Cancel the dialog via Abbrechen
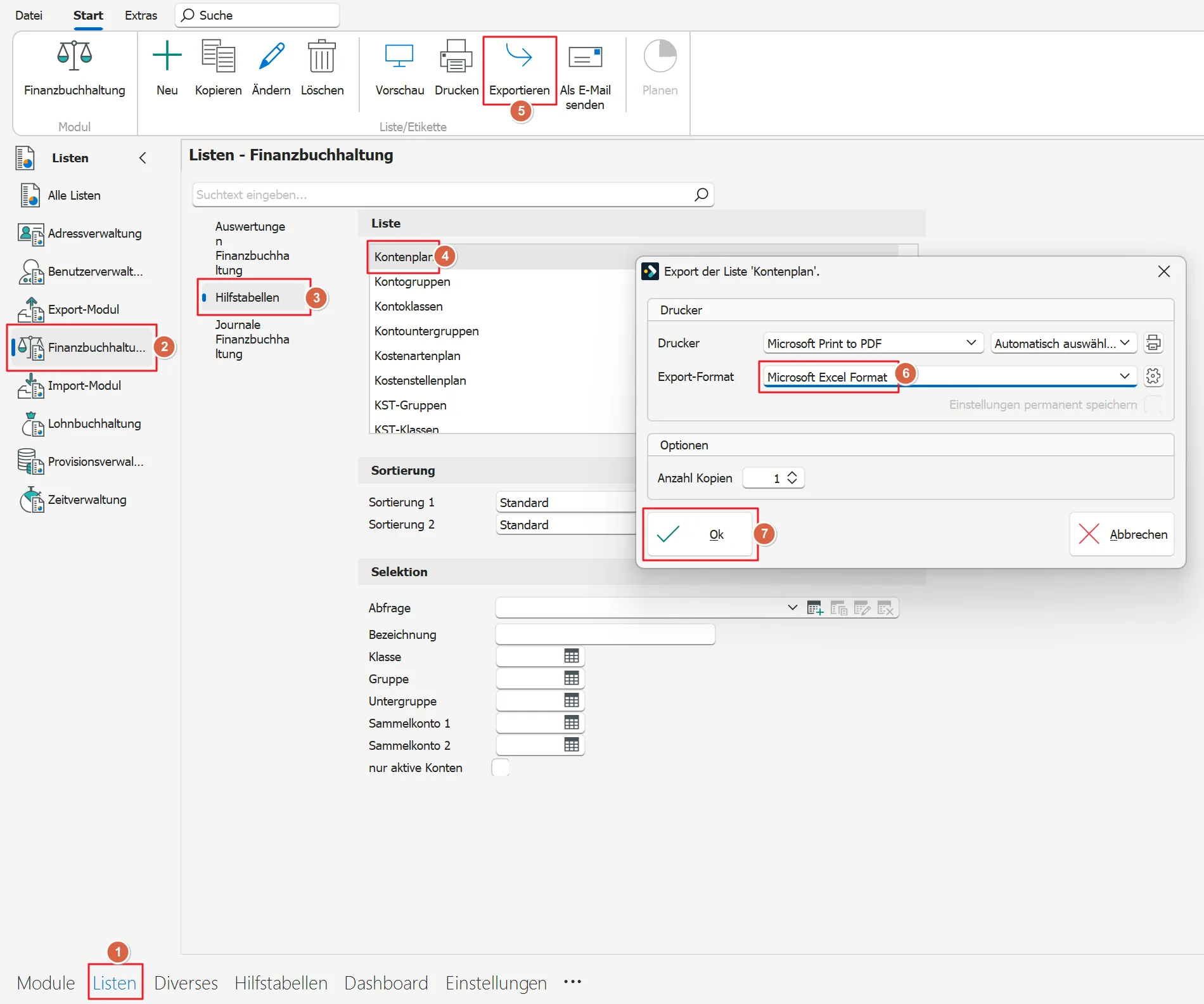1204x1004 pixels. 1122,534
